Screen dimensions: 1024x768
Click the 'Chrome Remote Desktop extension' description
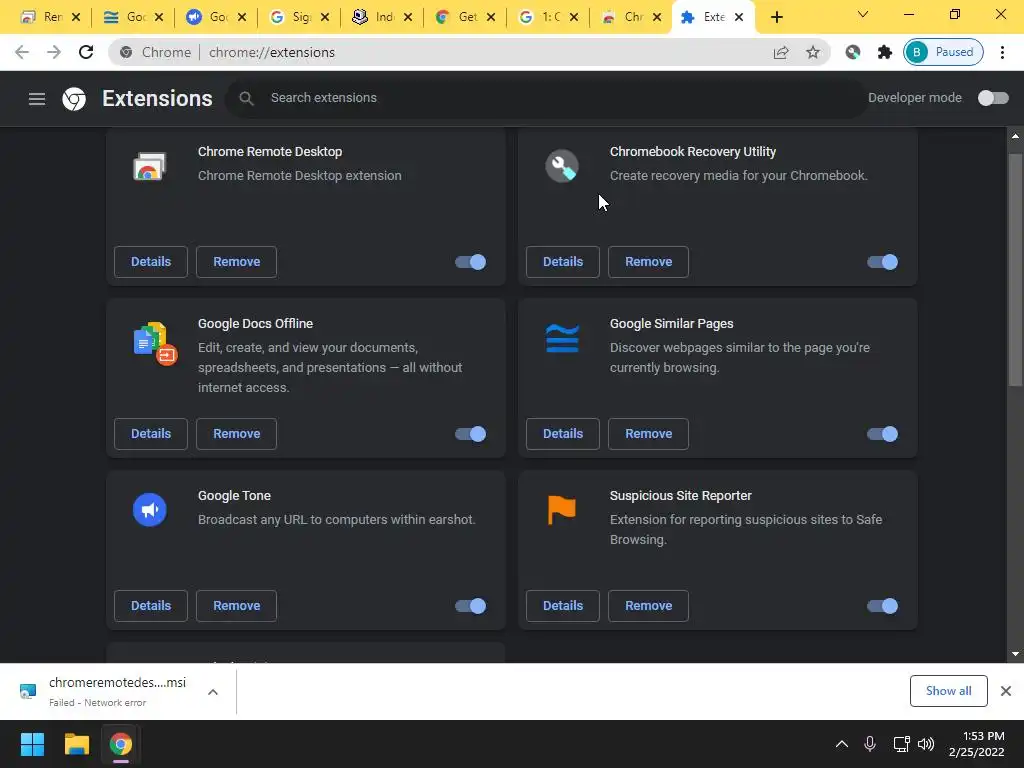pos(300,176)
